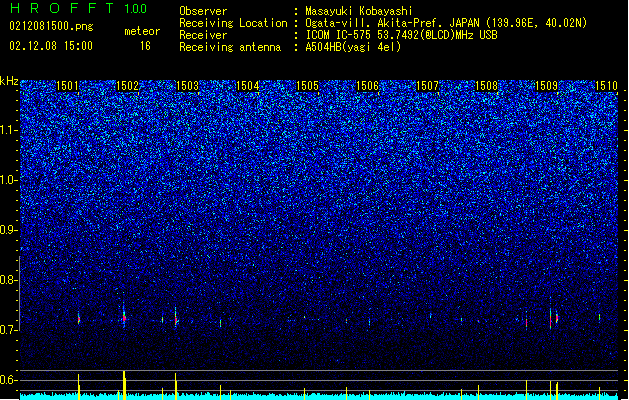Click the date stamp 02.12.08 15:00
Viewport: 629px width, 400px height.
pyautogui.click(x=51, y=46)
